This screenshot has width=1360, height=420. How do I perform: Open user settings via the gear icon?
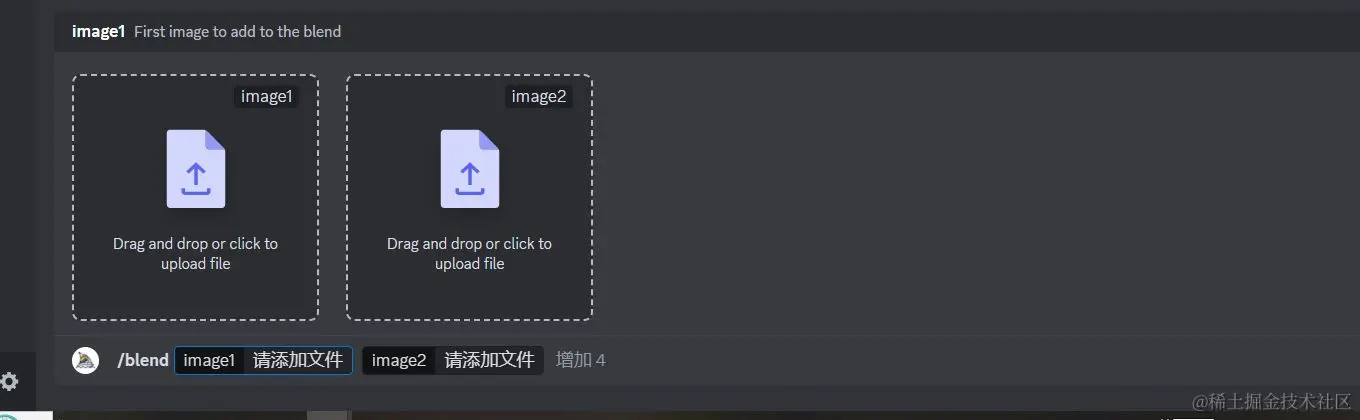pos(10,381)
